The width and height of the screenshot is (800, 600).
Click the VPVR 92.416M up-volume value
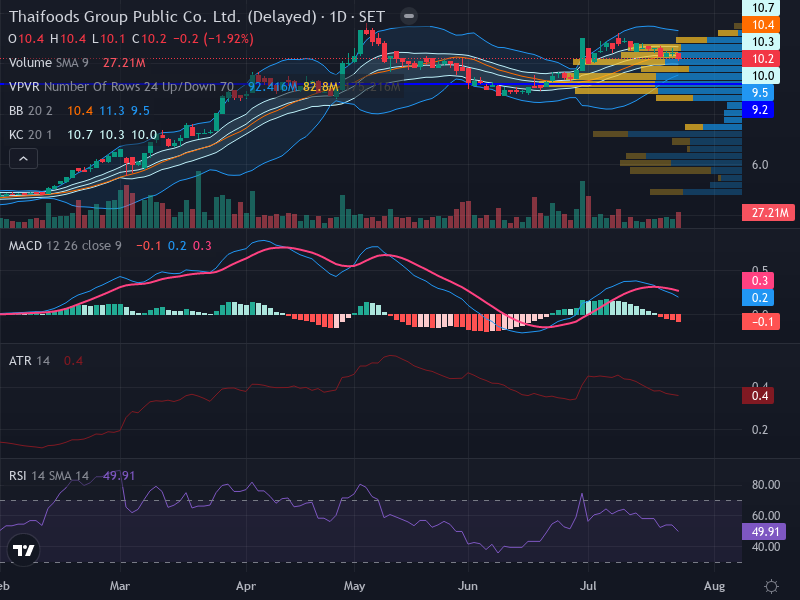272,87
